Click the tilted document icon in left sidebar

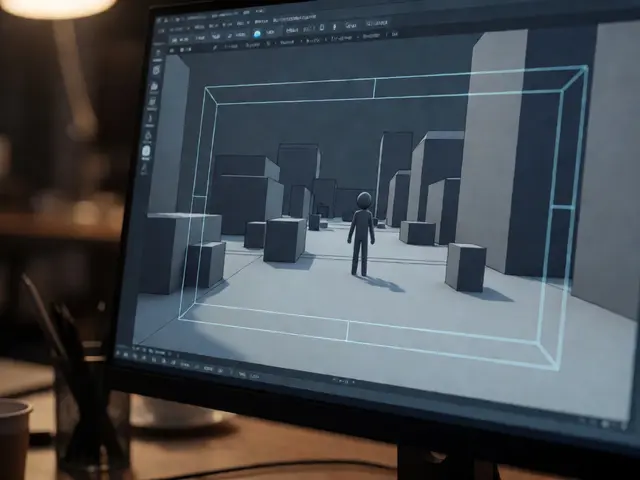(x=153, y=102)
